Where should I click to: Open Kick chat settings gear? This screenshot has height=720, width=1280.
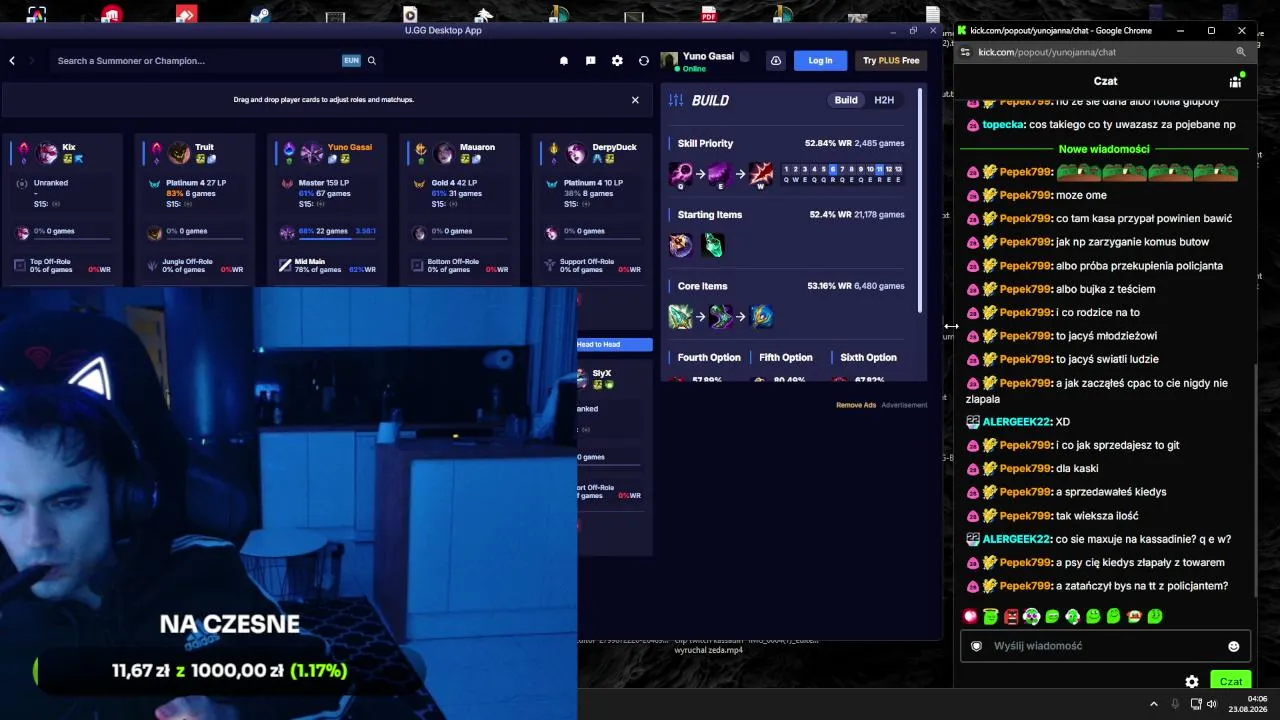[x=1192, y=682]
